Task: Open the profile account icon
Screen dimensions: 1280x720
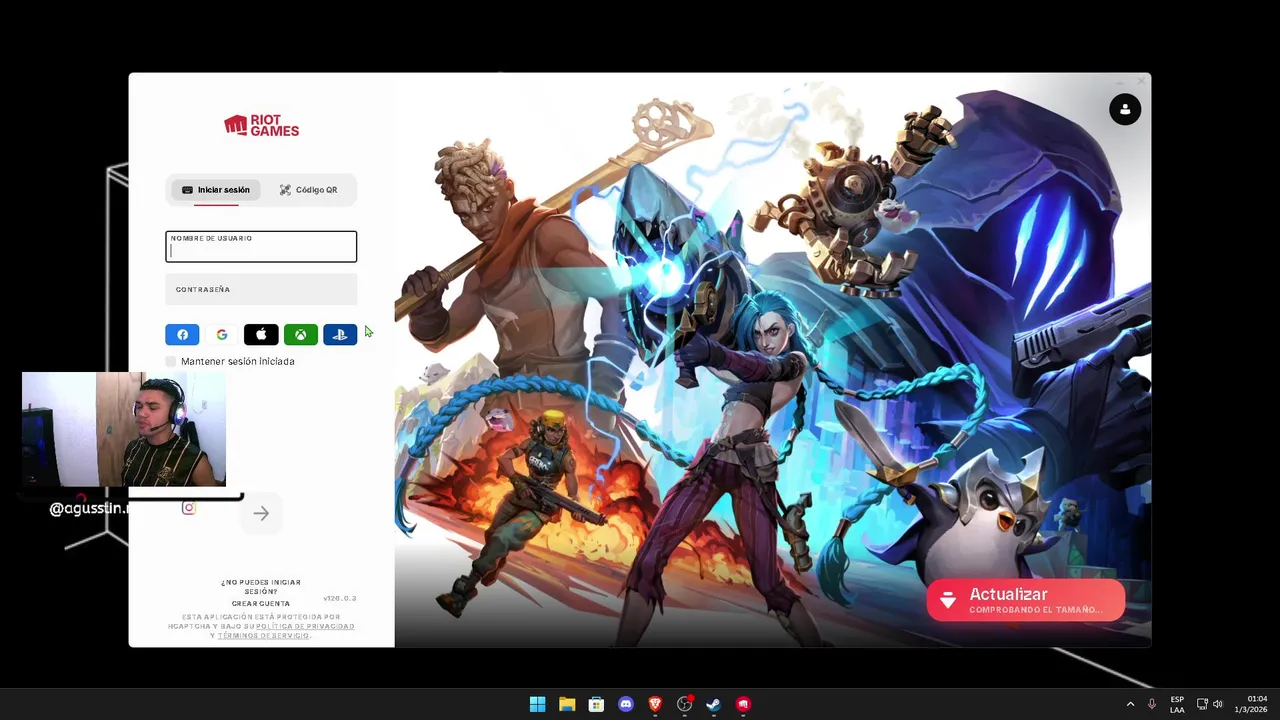Action: [1125, 109]
